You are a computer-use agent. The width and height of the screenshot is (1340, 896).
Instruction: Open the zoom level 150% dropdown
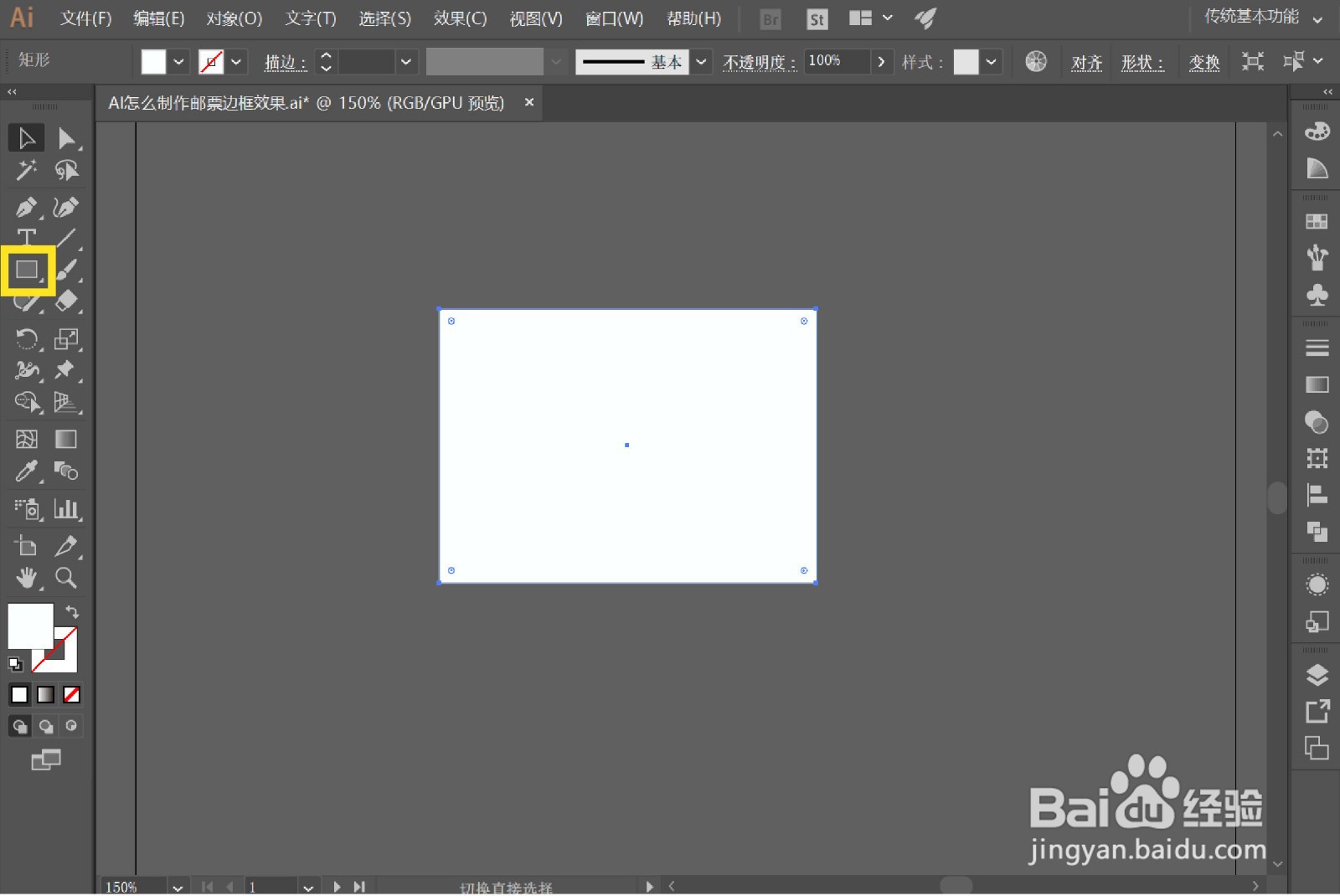tap(178, 887)
